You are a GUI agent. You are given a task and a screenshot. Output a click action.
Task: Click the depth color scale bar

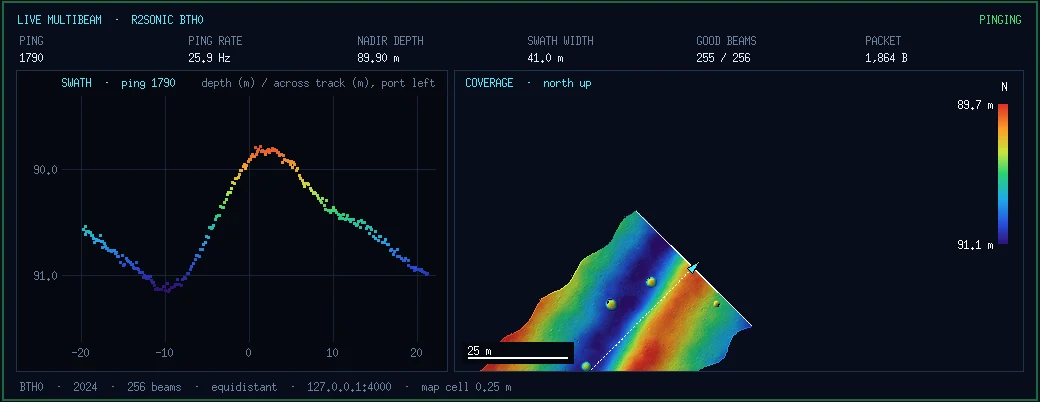(1003, 174)
